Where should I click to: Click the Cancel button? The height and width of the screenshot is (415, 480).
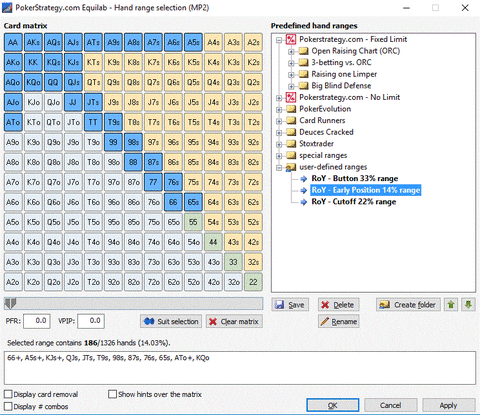click(391, 405)
